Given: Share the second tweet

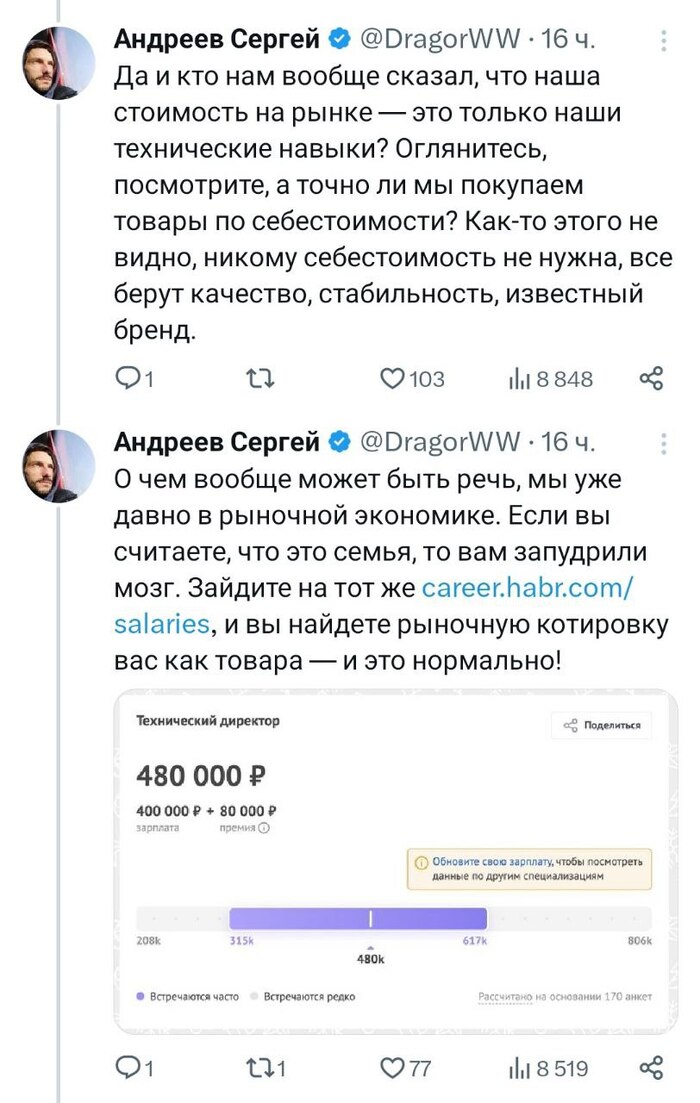Looking at the screenshot, I should (651, 1068).
